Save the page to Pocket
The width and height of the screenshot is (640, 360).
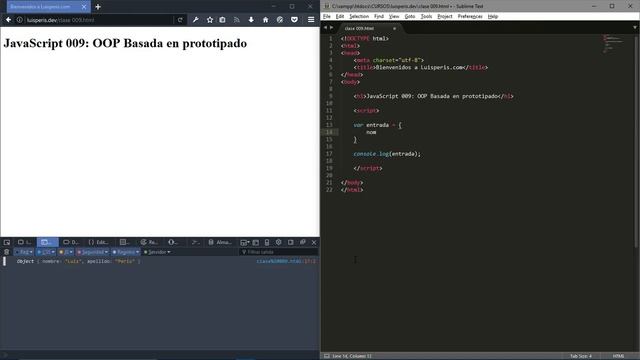point(294,20)
